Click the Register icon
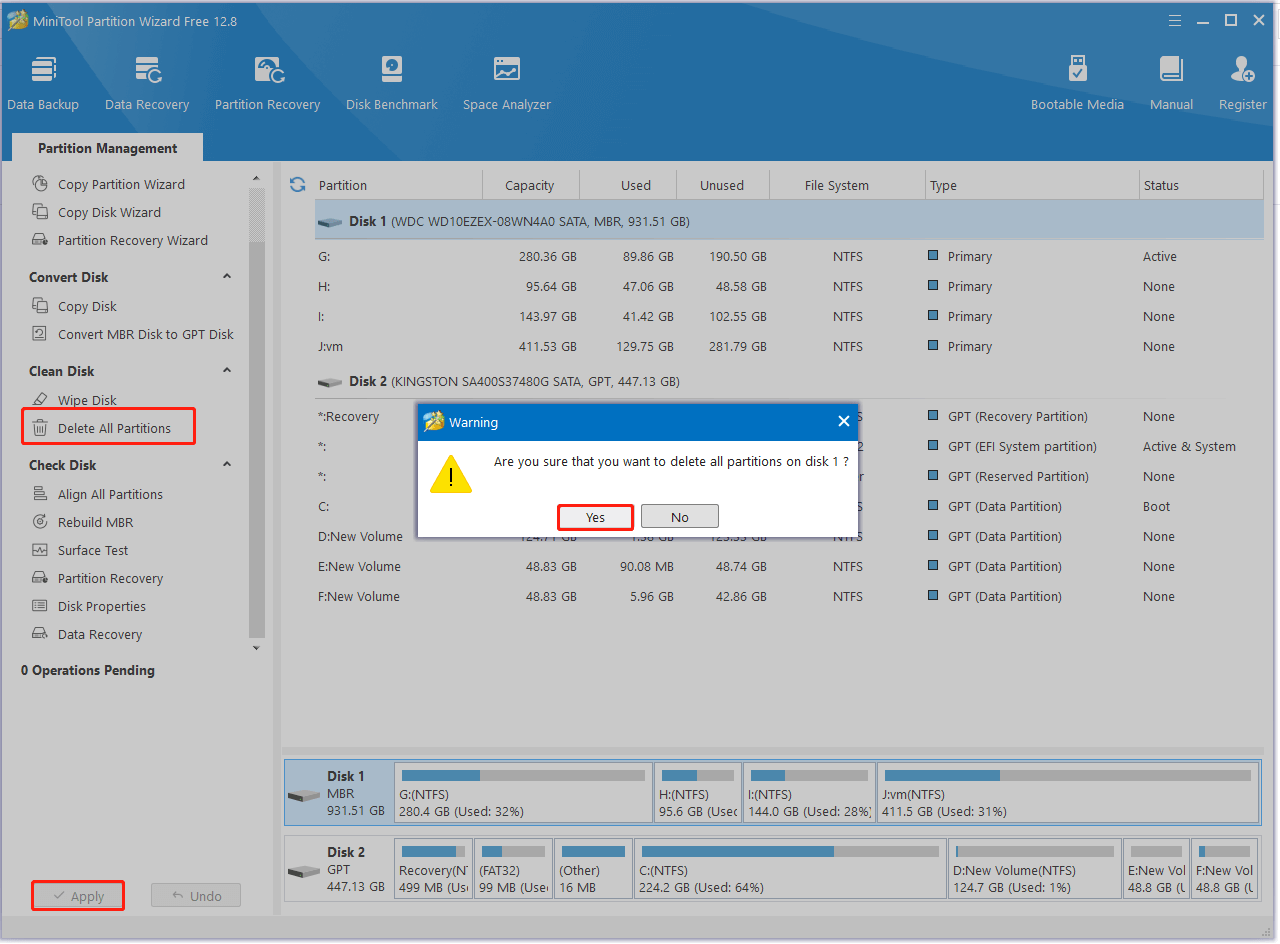Viewport: 1280px width, 944px height. pos(1243,84)
